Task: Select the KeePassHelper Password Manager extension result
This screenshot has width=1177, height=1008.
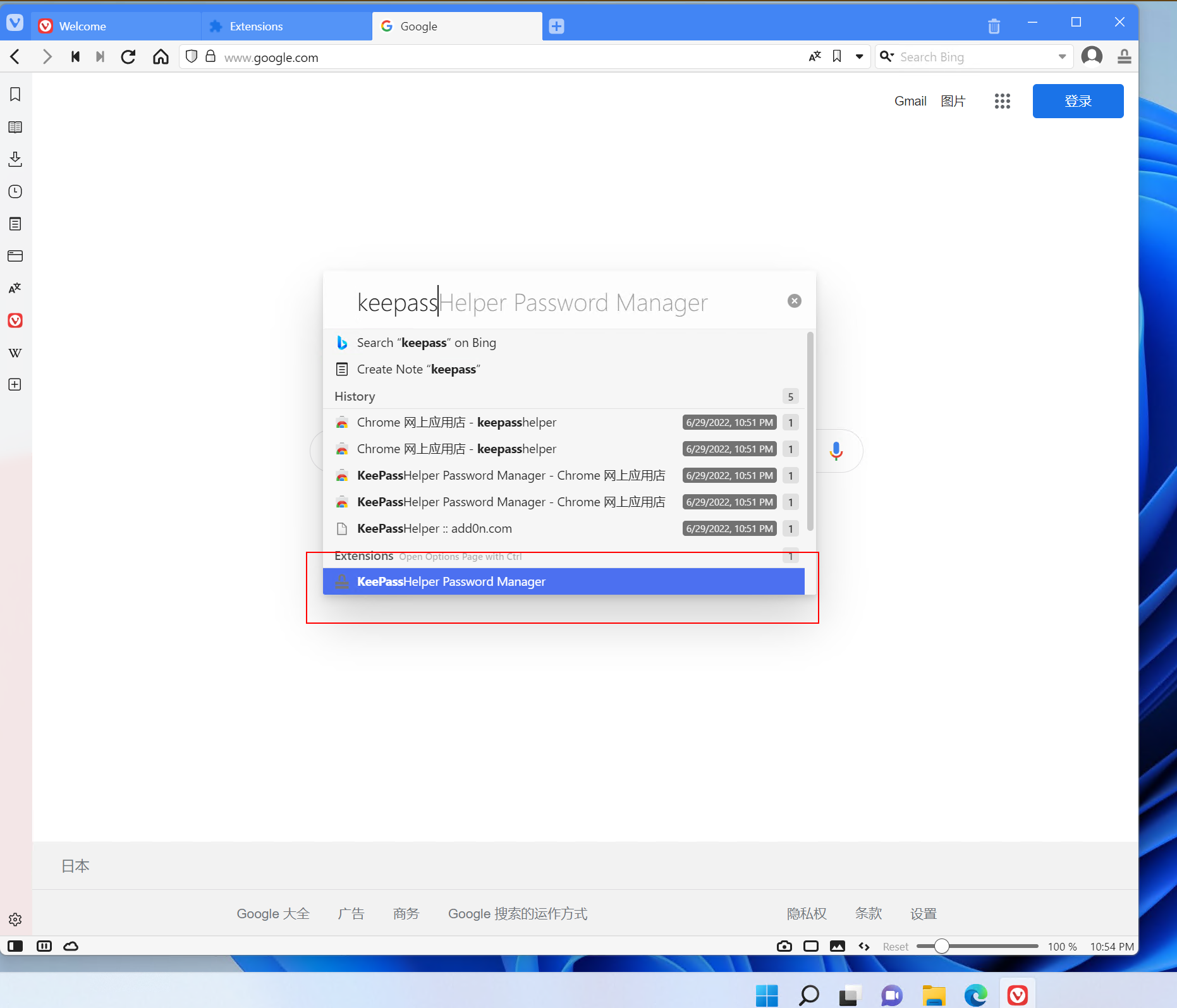Action: pos(564,581)
